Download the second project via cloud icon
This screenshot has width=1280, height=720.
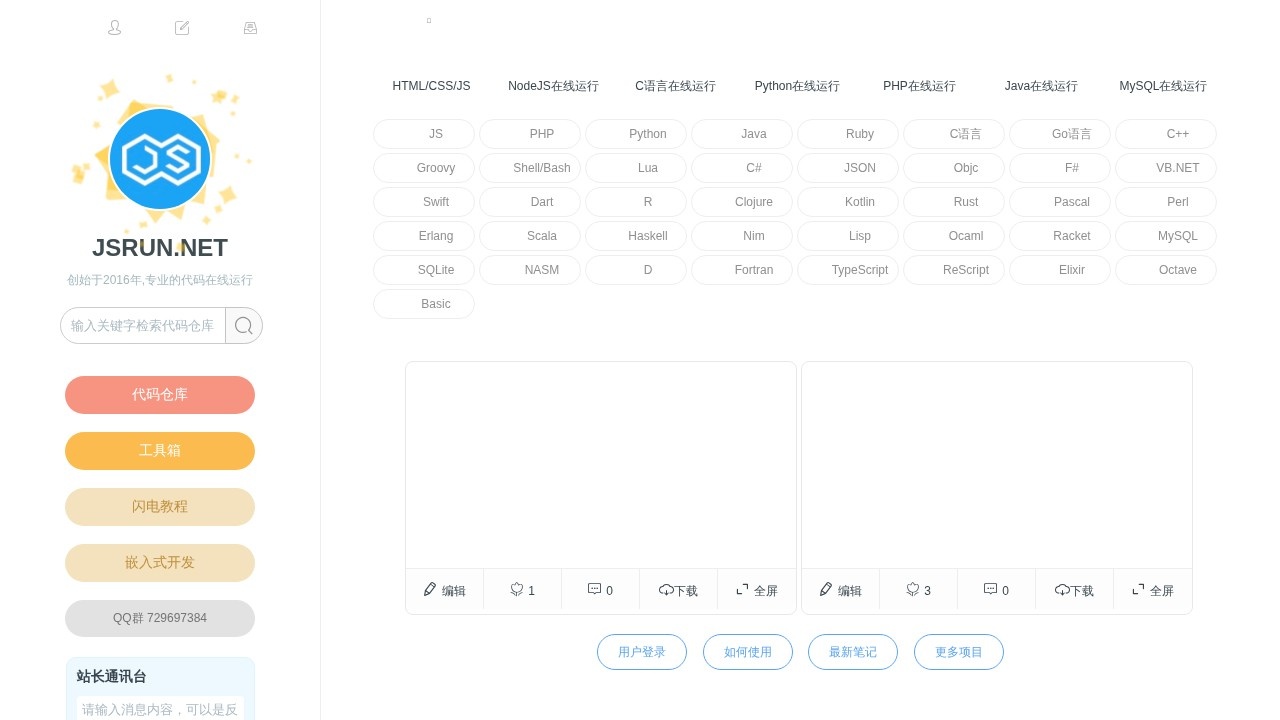(1062, 590)
